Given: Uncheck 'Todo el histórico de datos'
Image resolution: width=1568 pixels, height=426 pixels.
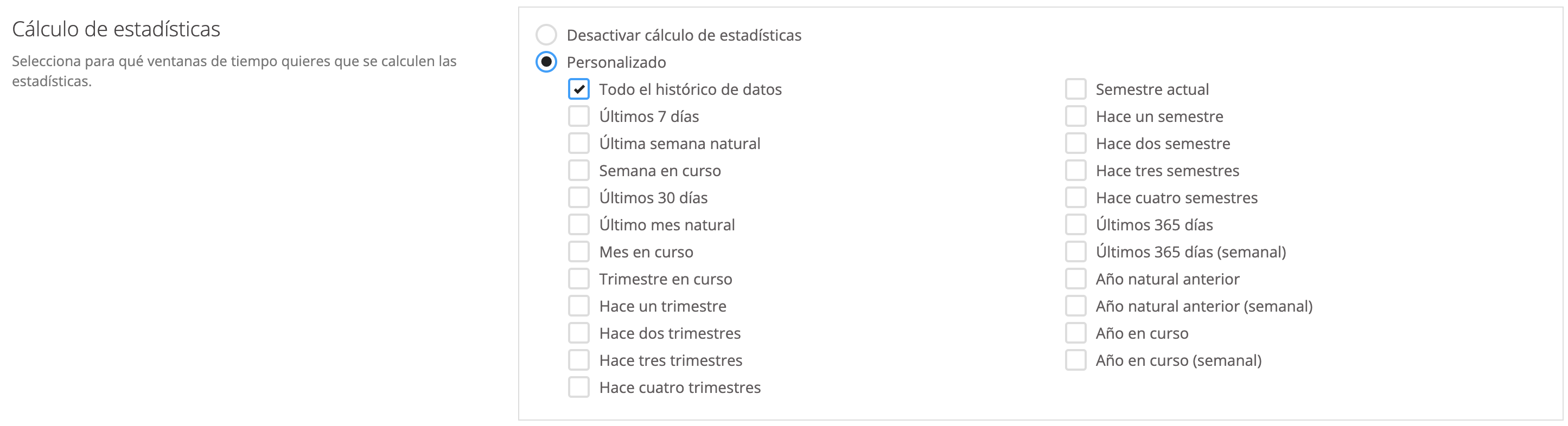Looking at the screenshot, I should 578,89.
